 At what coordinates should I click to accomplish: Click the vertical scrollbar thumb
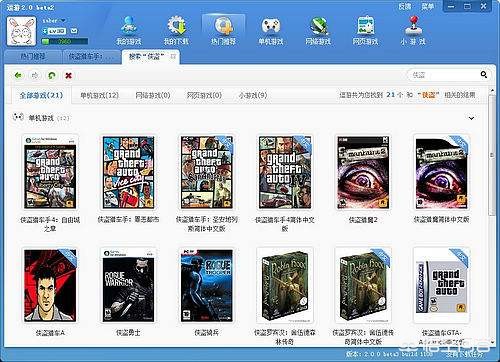[492, 155]
